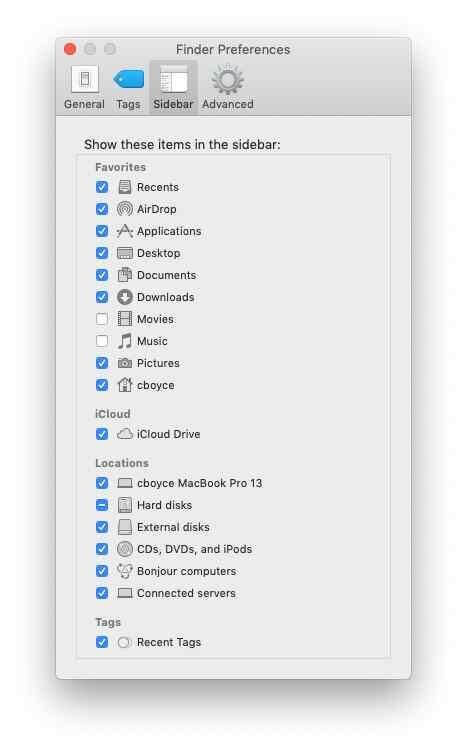Open the Advanced gear tab
467x753 pixels.
228,88
